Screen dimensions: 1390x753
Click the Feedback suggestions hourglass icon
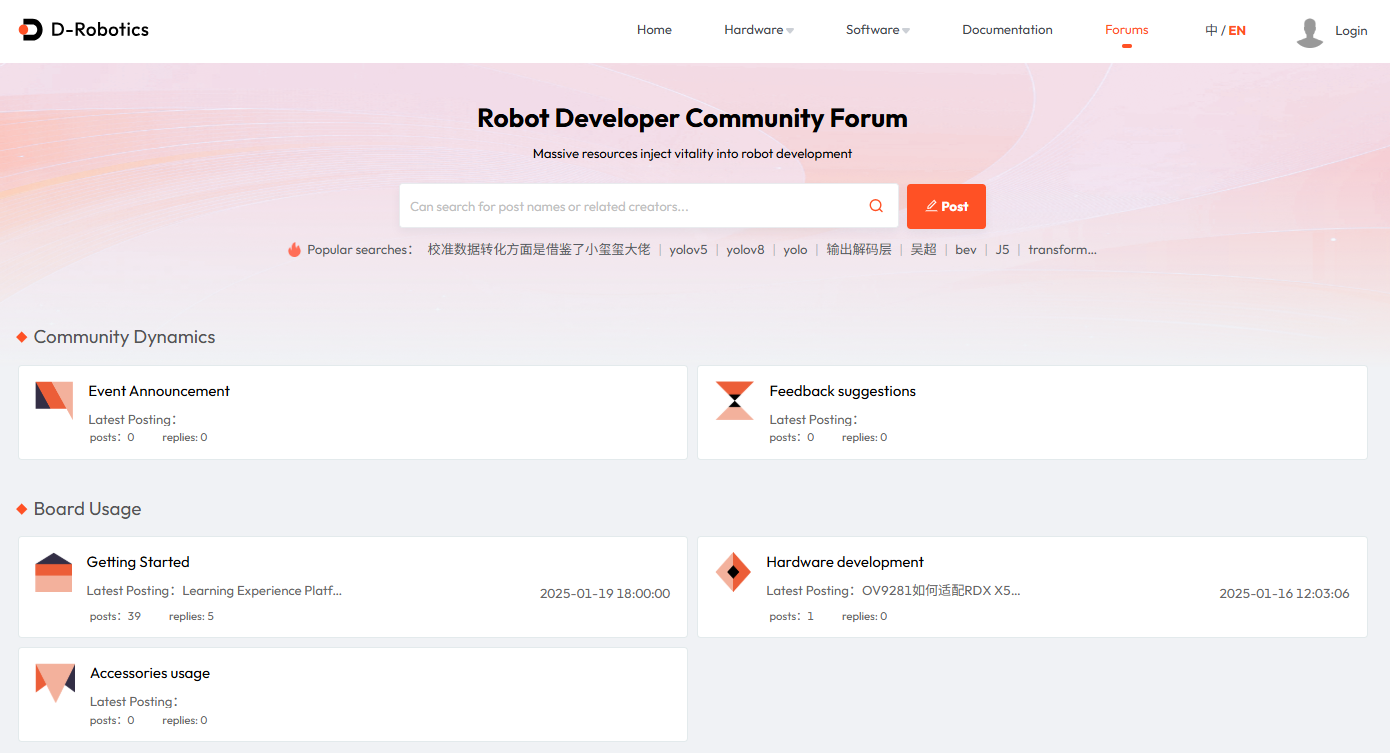[735, 400]
